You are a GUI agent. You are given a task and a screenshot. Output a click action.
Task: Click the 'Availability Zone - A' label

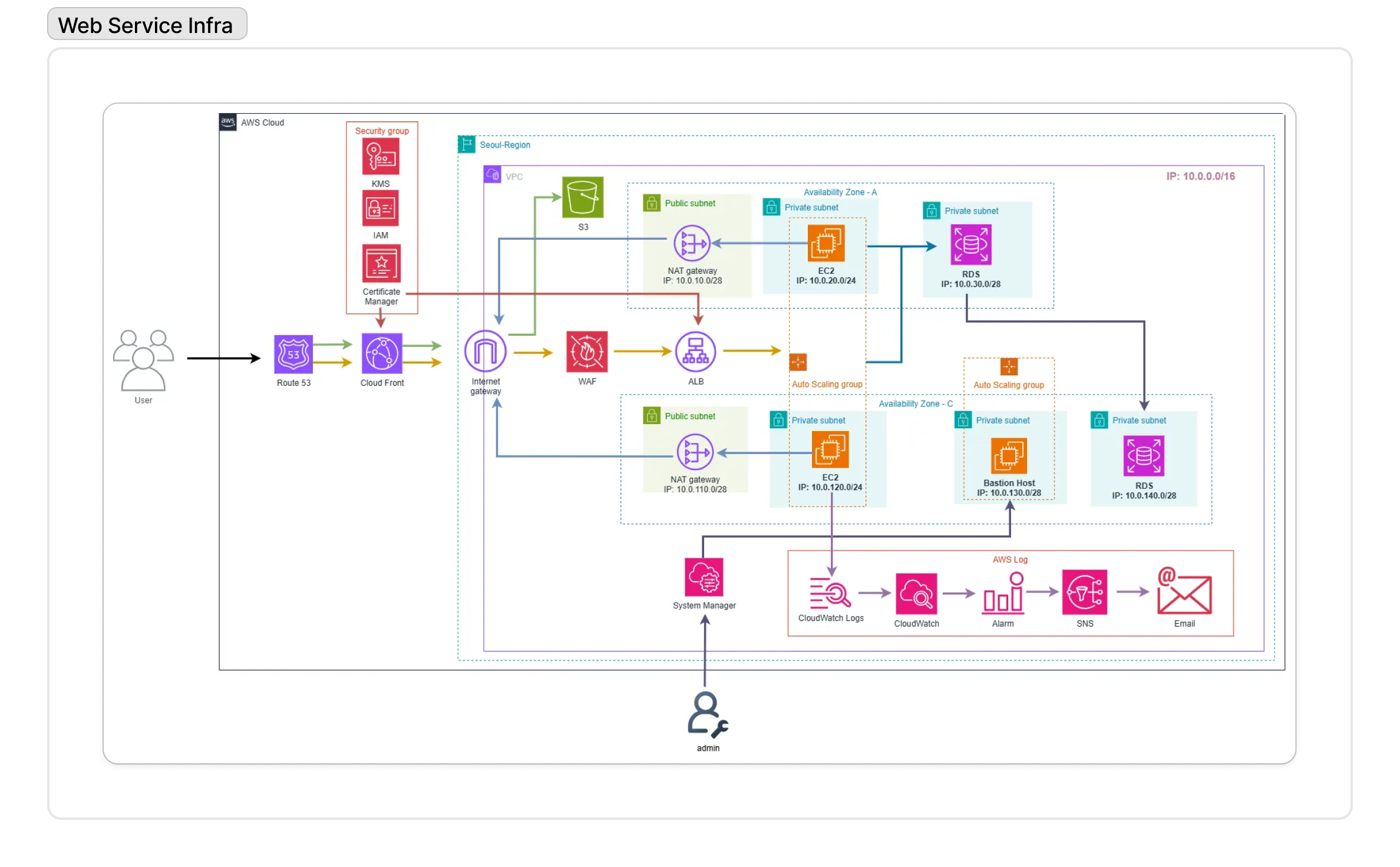click(x=840, y=192)
